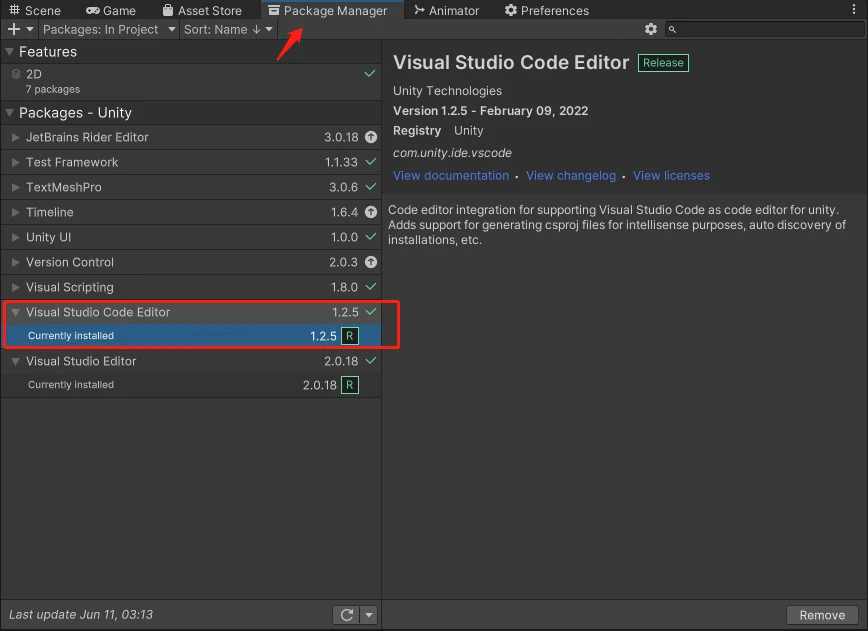The height and width of the screenshot is (631, 868).
Task: Click the Unity UI installed checkmark
Action: 371,236
